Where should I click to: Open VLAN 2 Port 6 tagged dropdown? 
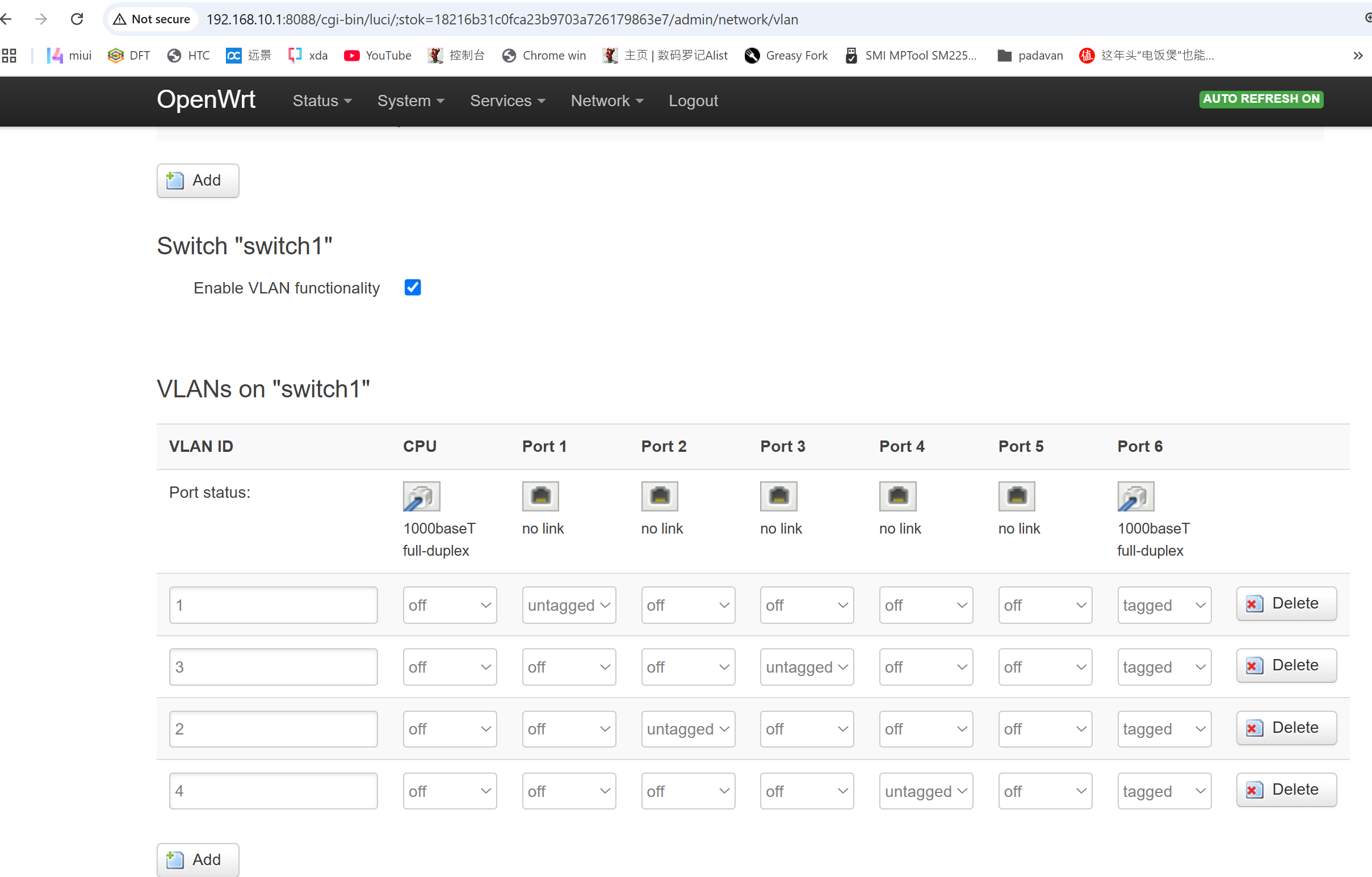(1164, 728)
